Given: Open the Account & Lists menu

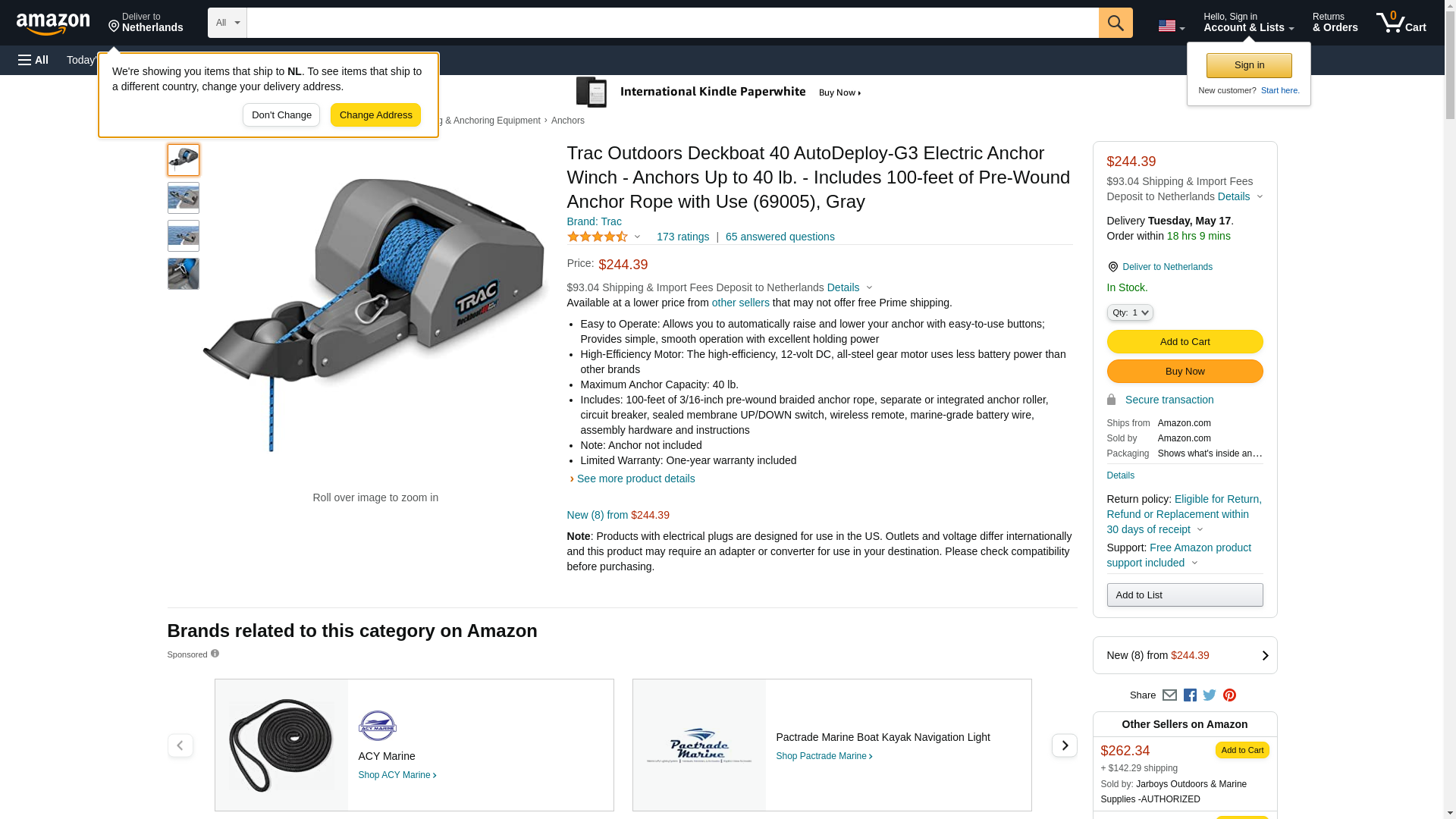Looking at the screenshot, I should (1248, 23).
